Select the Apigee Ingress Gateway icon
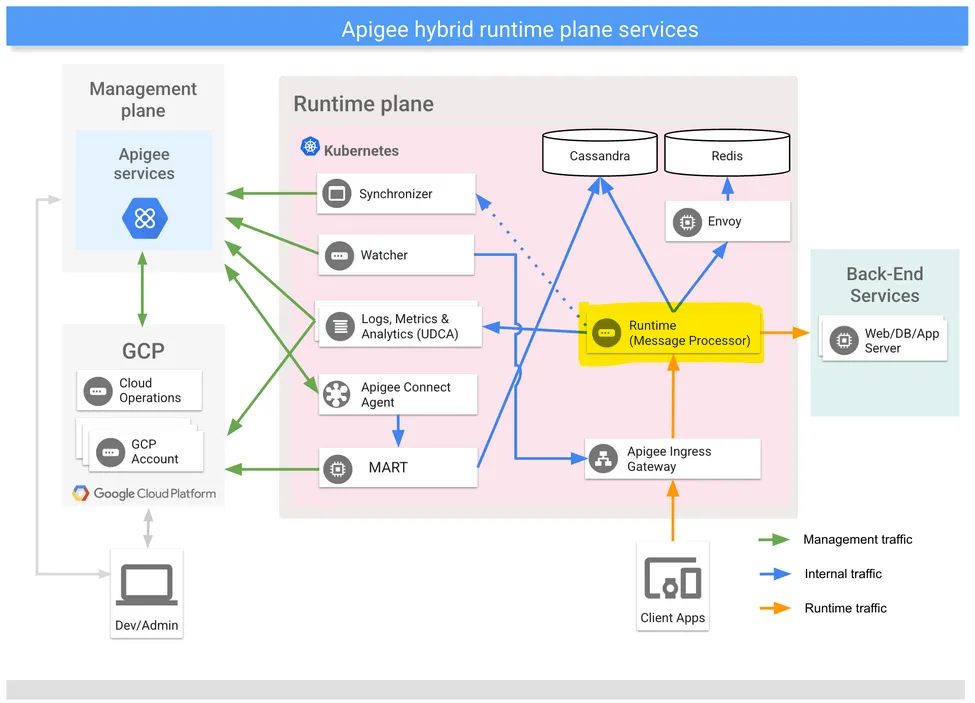 tap(603, 459)
